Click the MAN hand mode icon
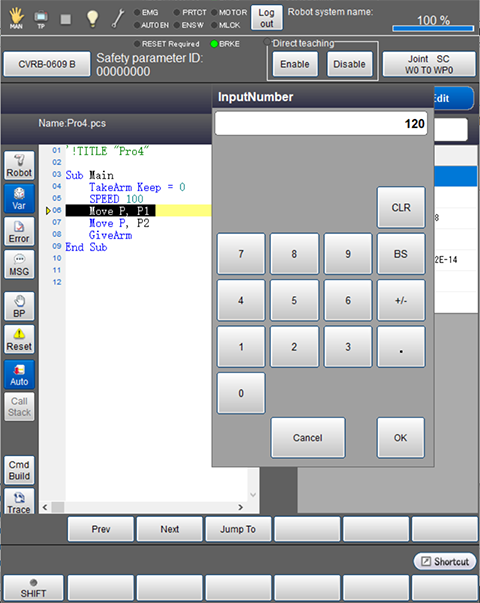The width and height of the screenshot is (480, 603). 16,18
